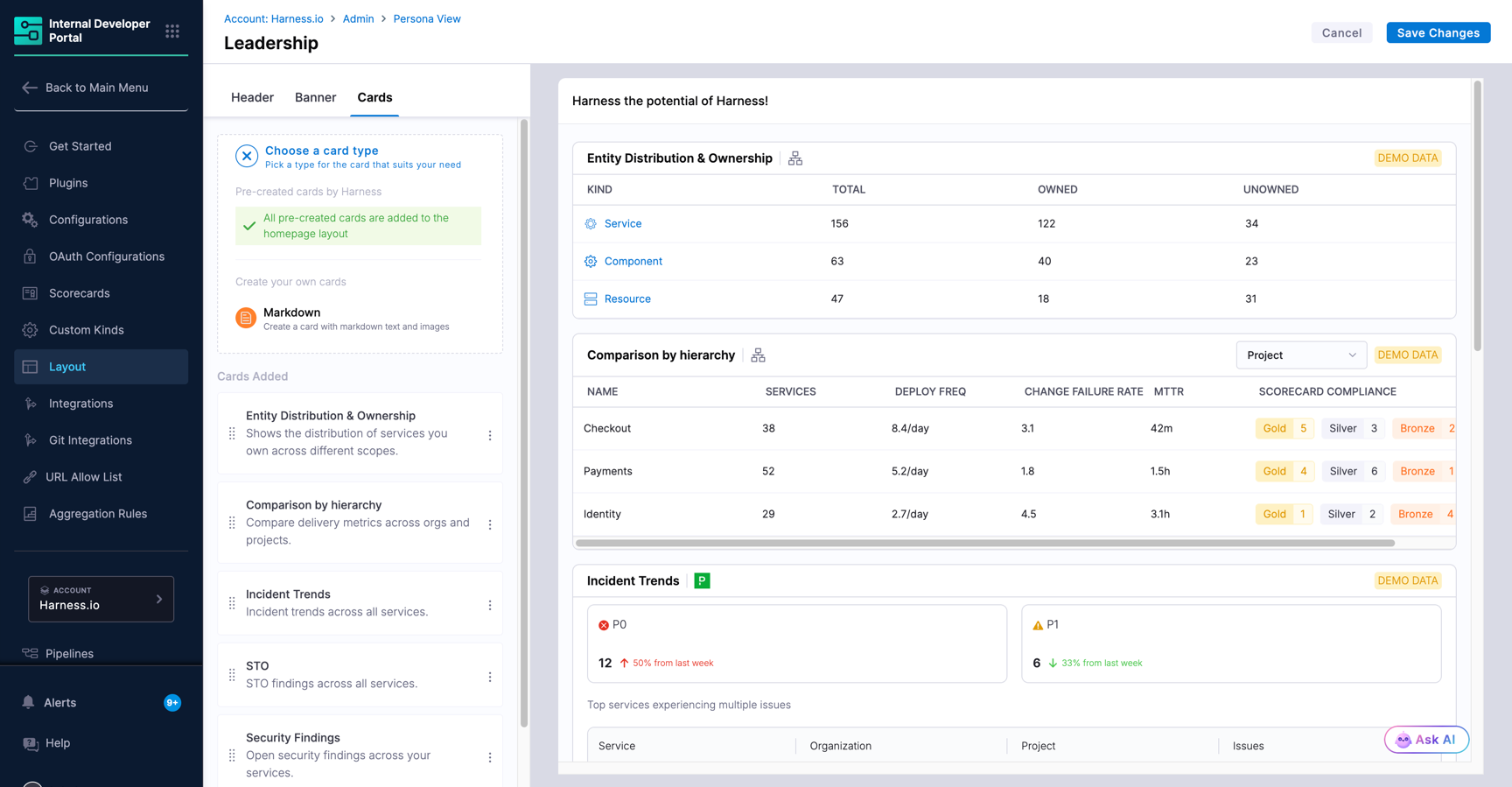Click the back arrow beside Main Menu
Viewport: 1512px width, 787px height.
point(30,88)
